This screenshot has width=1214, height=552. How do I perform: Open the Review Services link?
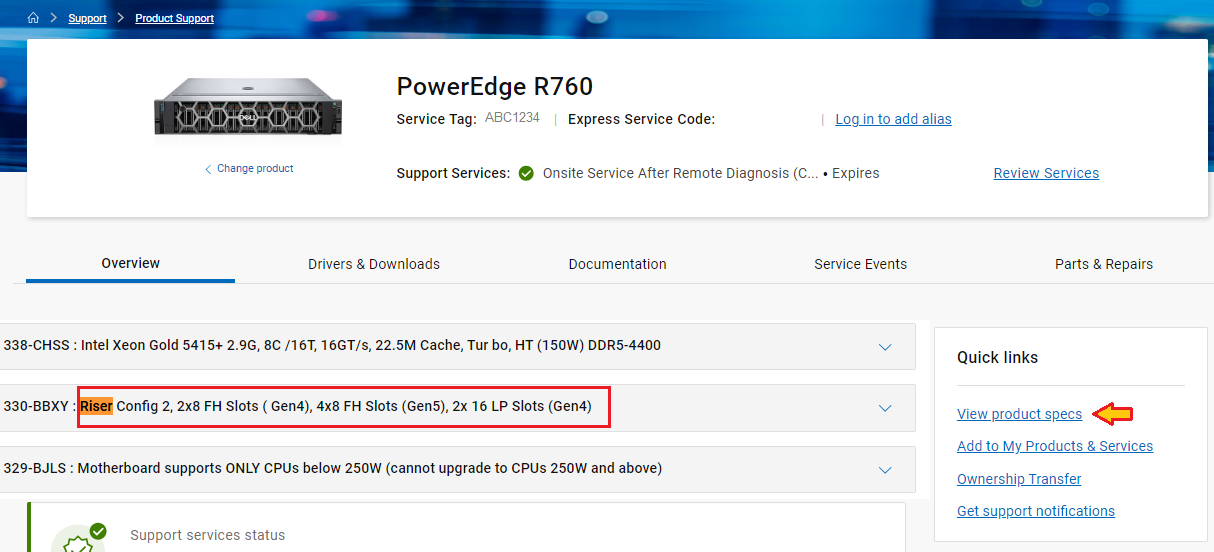pyautogui.click(x=1046, y=173)
